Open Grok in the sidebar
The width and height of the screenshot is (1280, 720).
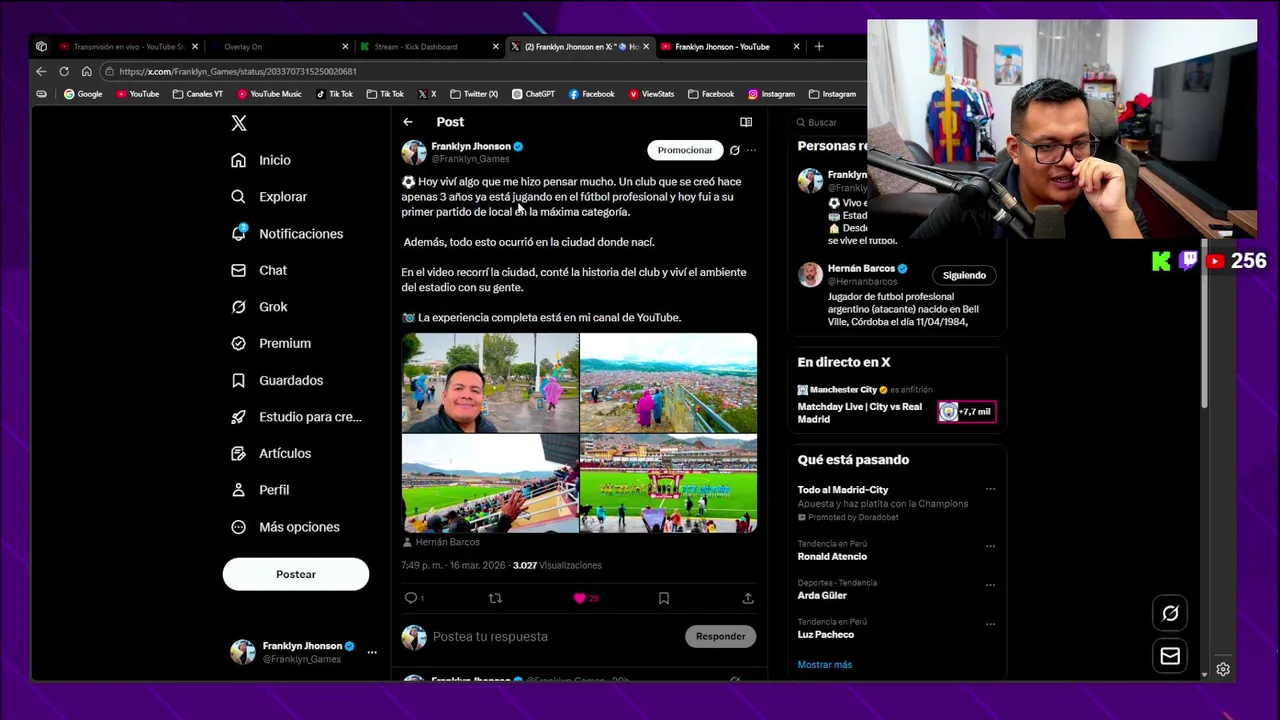(x=259, y=307)
